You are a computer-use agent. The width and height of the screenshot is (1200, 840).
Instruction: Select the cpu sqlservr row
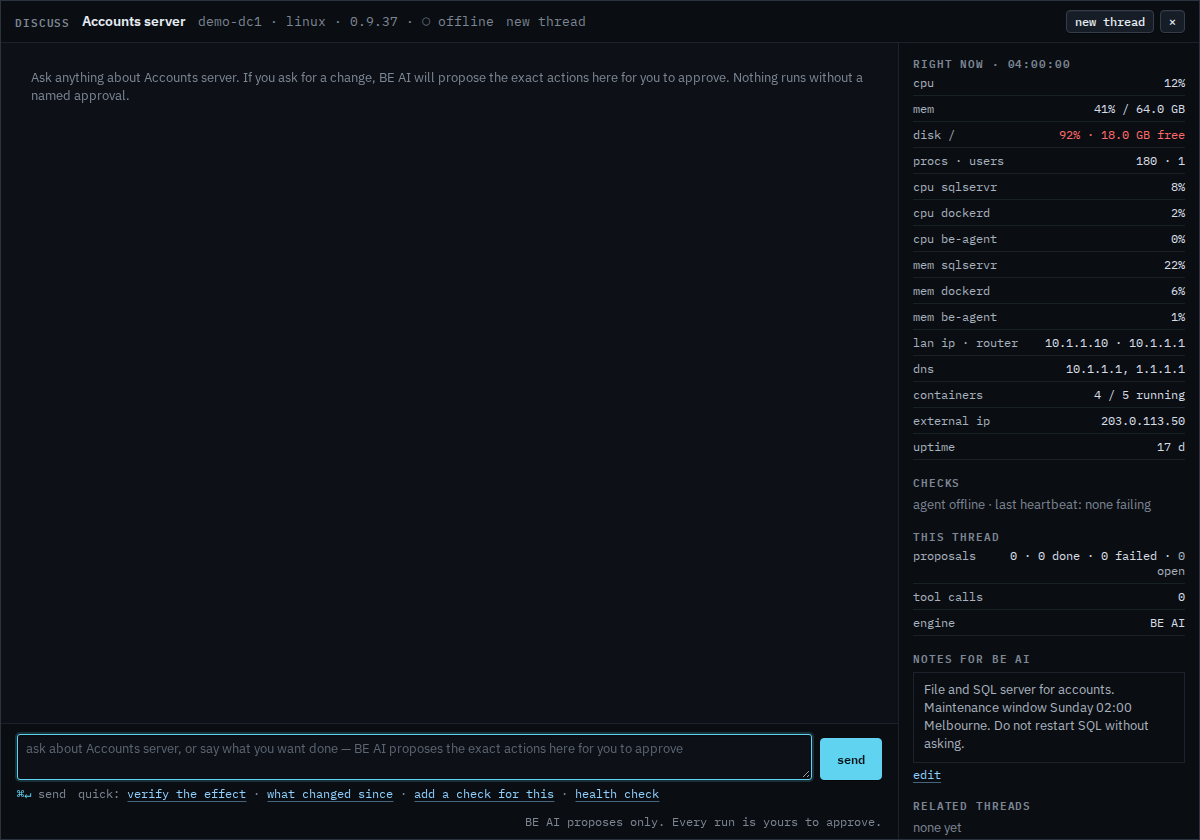(x=1049, y=187)
